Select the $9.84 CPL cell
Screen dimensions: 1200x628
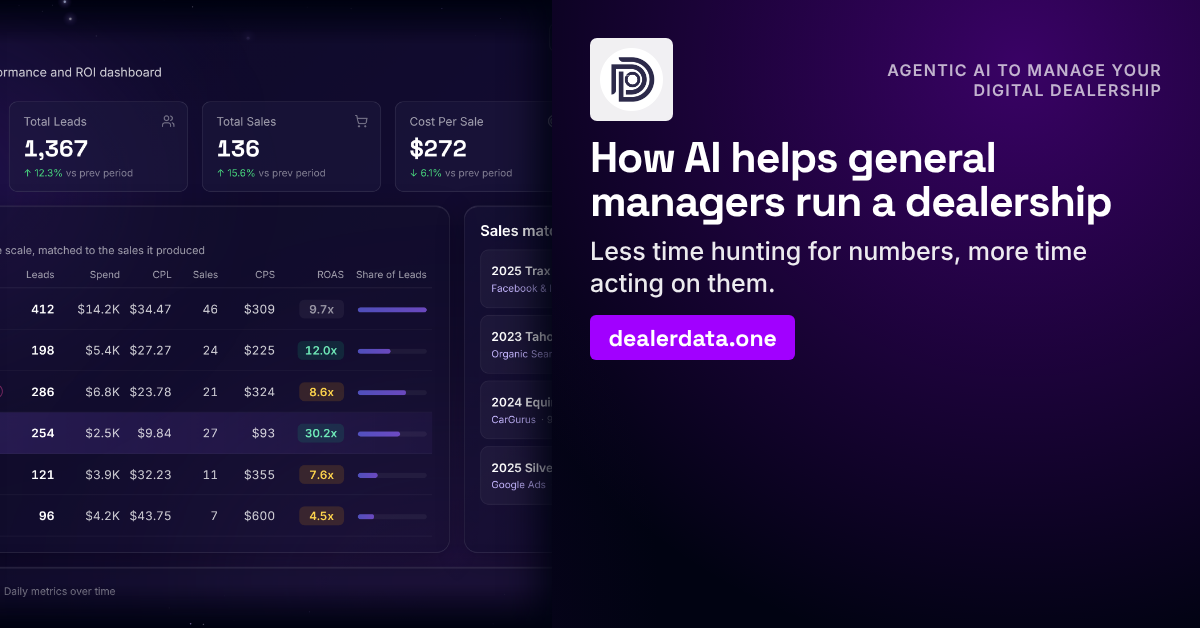[x=155, y=434]
